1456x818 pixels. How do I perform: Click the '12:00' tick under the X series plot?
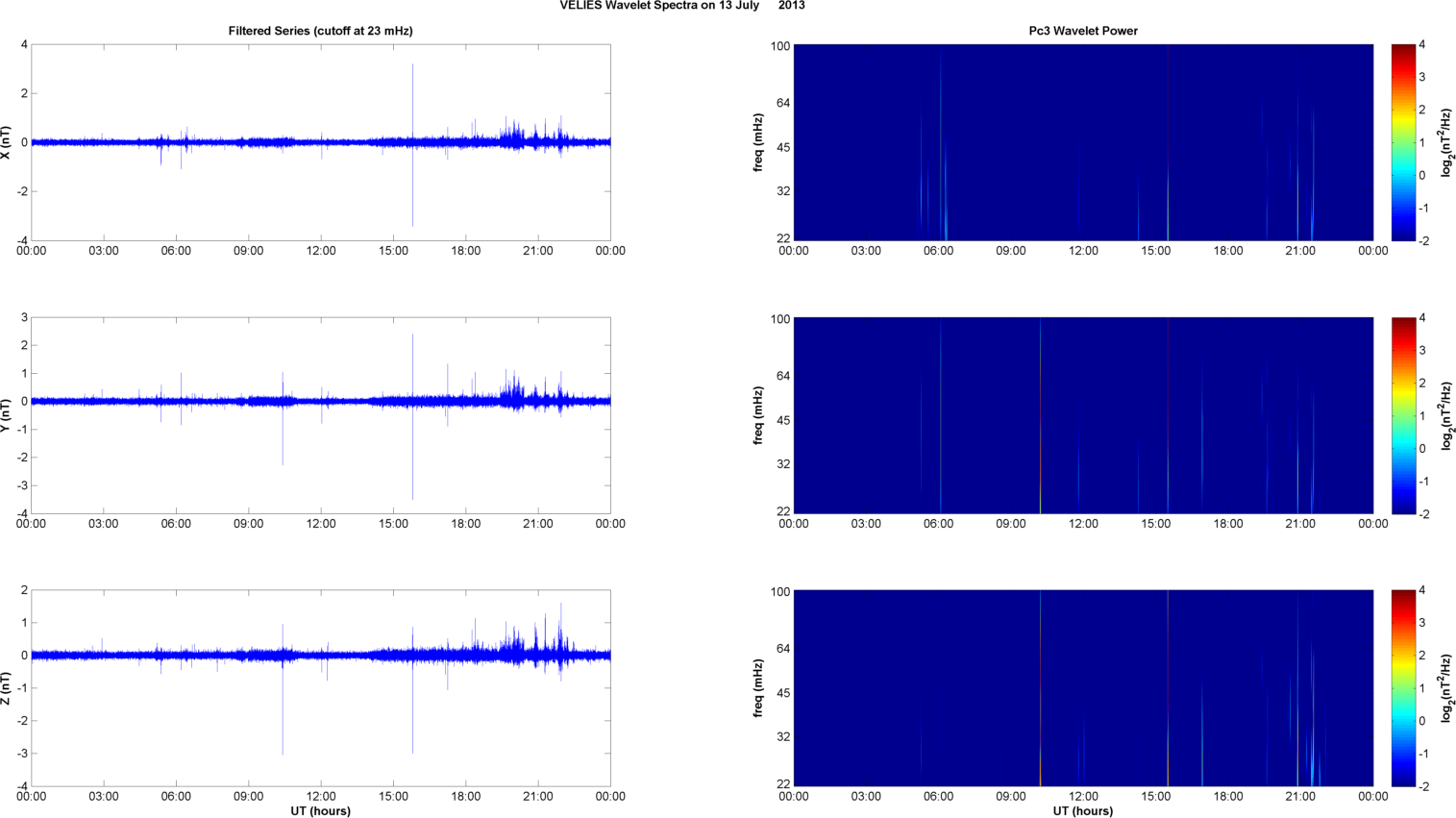321,251
